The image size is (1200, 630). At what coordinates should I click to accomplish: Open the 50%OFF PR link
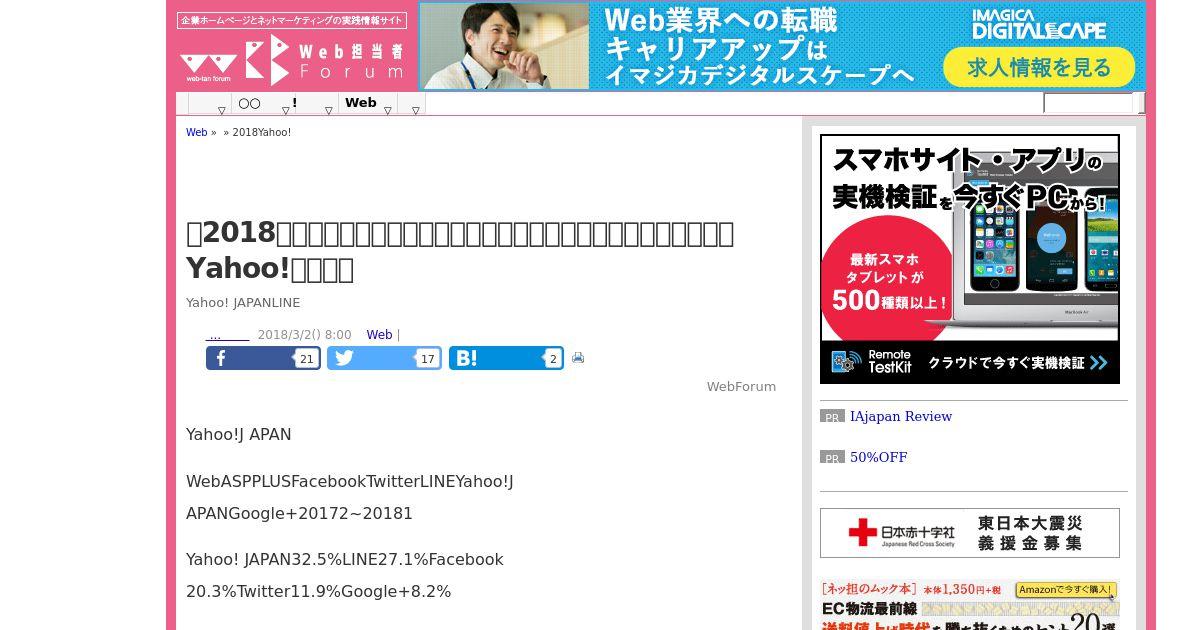point(878,457)
